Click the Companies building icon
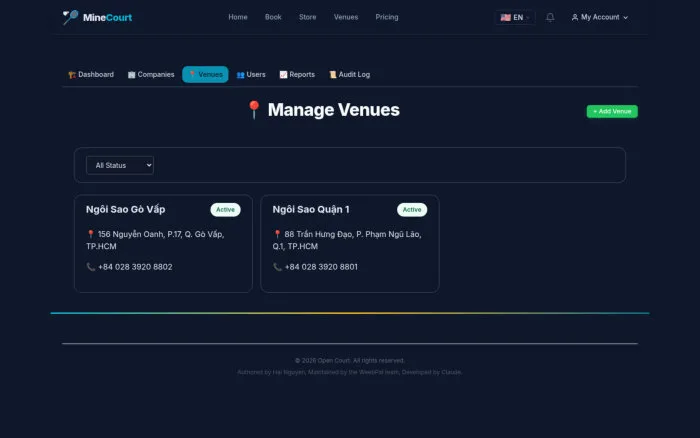Viewport: 700px width, 438px height. pos(131,75)
